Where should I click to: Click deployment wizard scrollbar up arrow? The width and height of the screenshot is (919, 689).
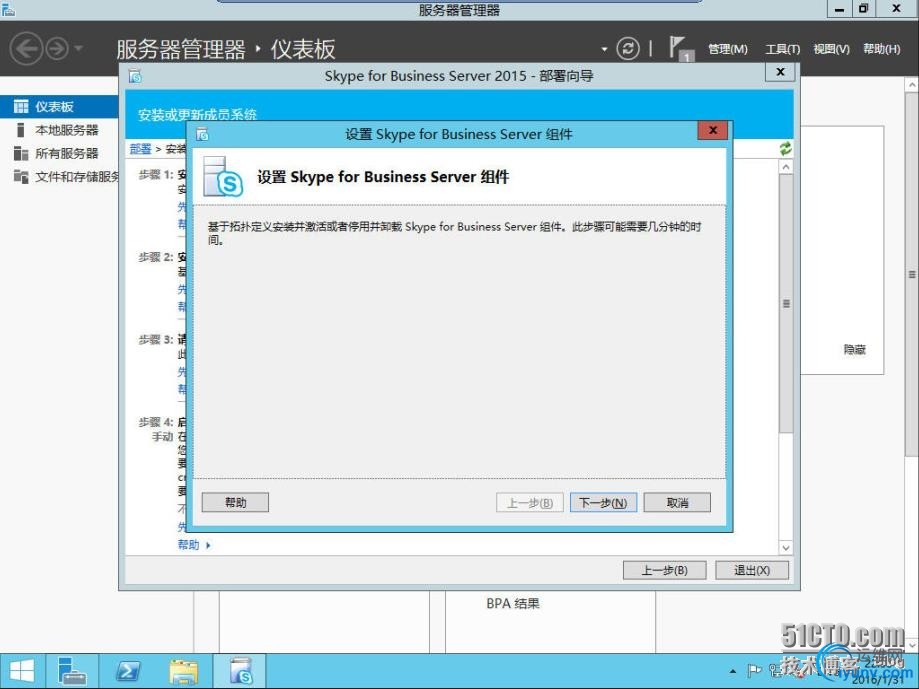(786, 168)
